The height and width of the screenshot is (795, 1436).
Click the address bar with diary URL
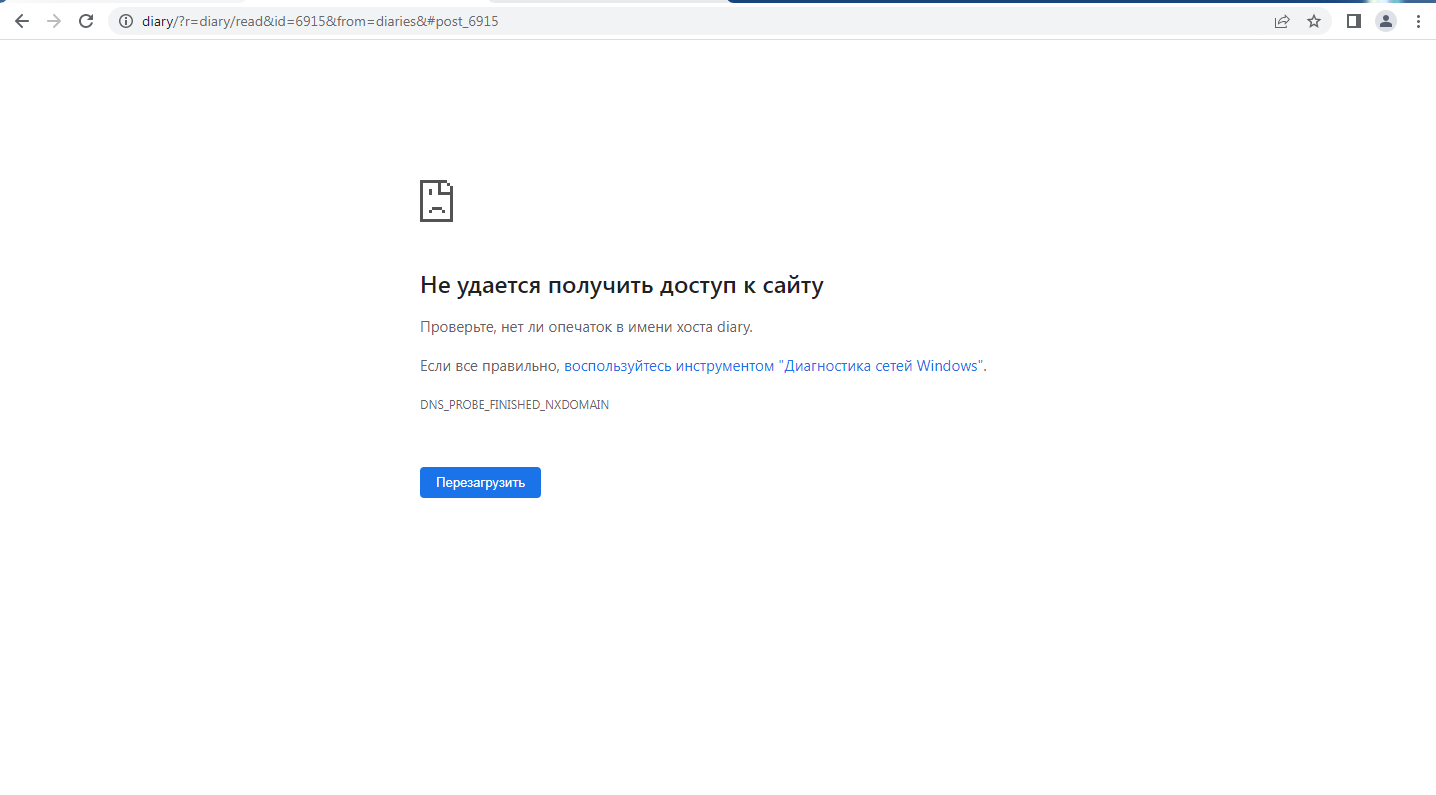coord(700,21)
